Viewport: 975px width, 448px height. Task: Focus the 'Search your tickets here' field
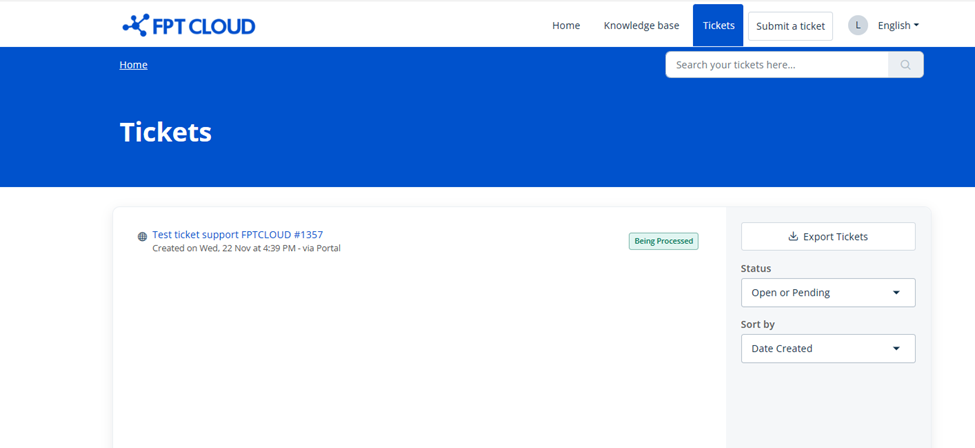(776, 65)
